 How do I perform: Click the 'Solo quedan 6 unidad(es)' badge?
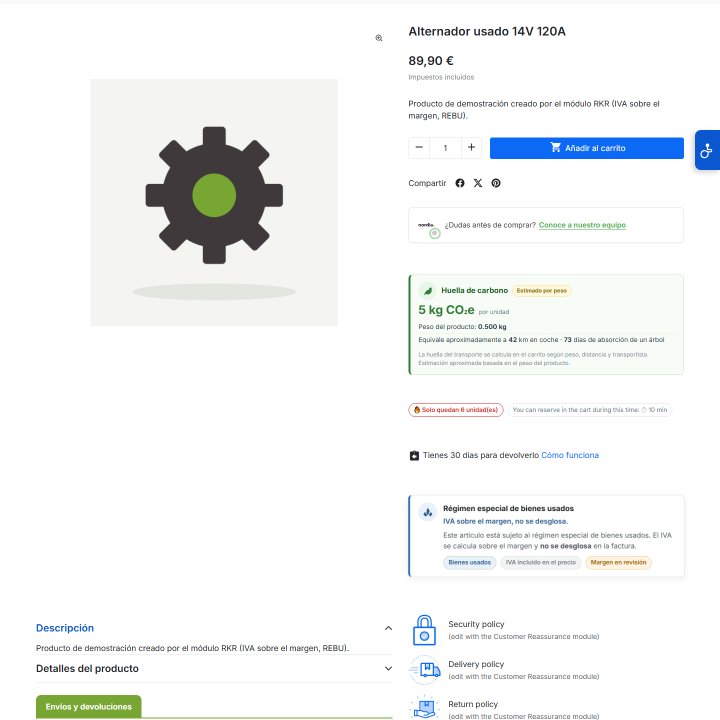456,410
